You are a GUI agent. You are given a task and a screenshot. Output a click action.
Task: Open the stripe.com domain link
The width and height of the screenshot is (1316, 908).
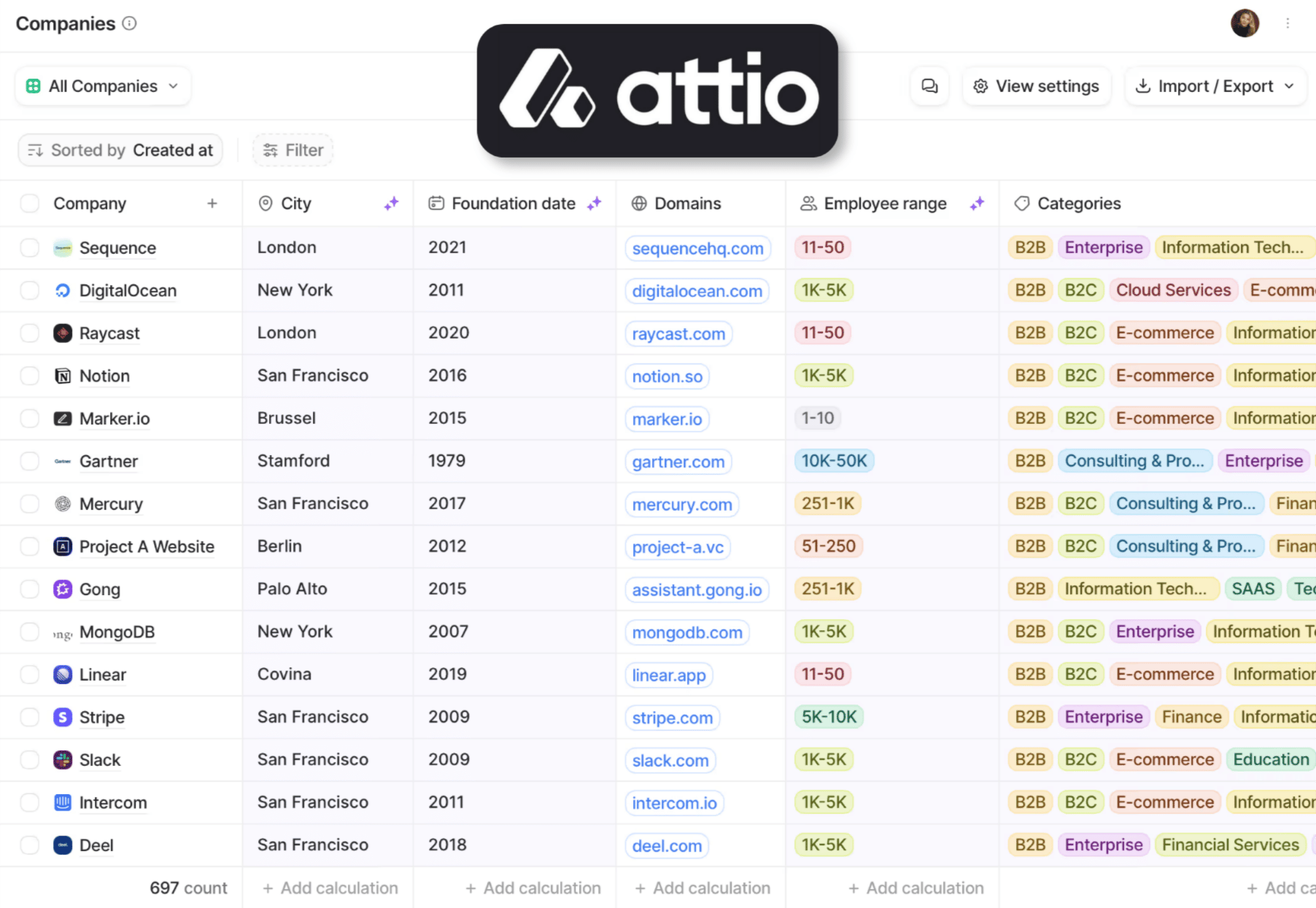coord(672,718)
